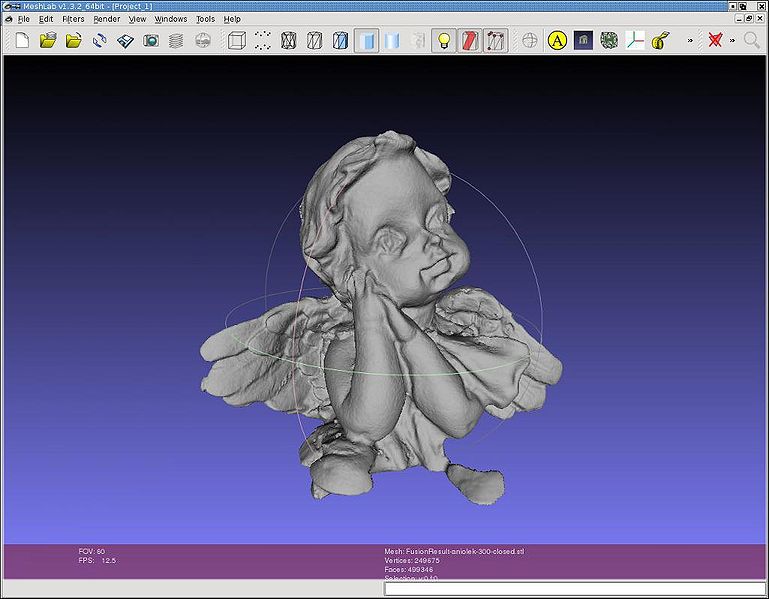
Task: Click the text field in the status bar
Action: [574, 589]
